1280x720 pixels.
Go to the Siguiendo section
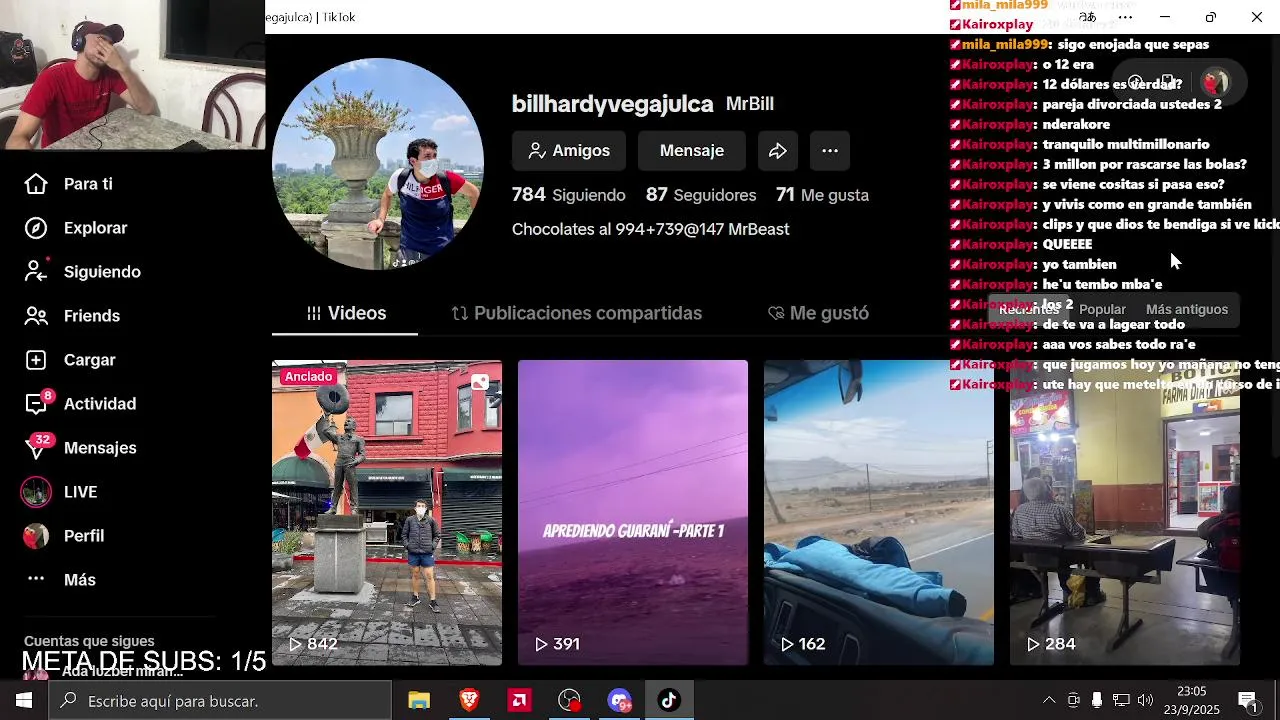point(82,272)
